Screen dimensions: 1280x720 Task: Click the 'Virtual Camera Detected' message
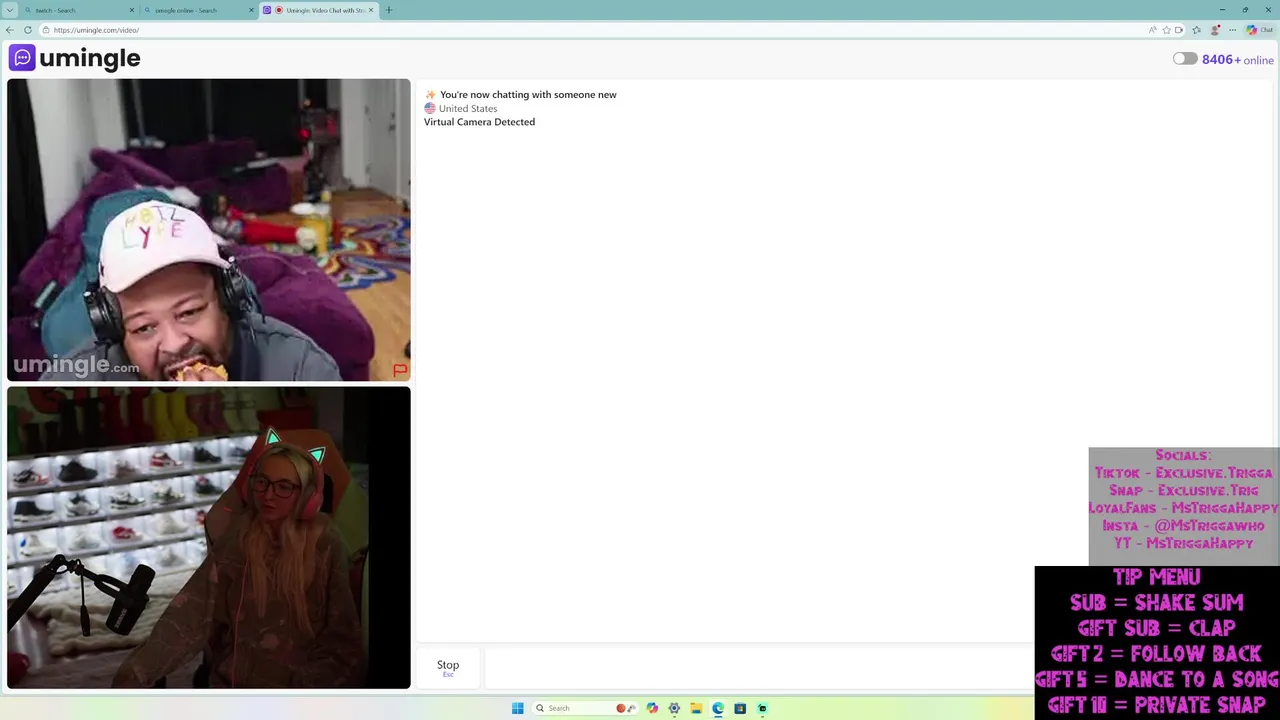coord(479,122)
